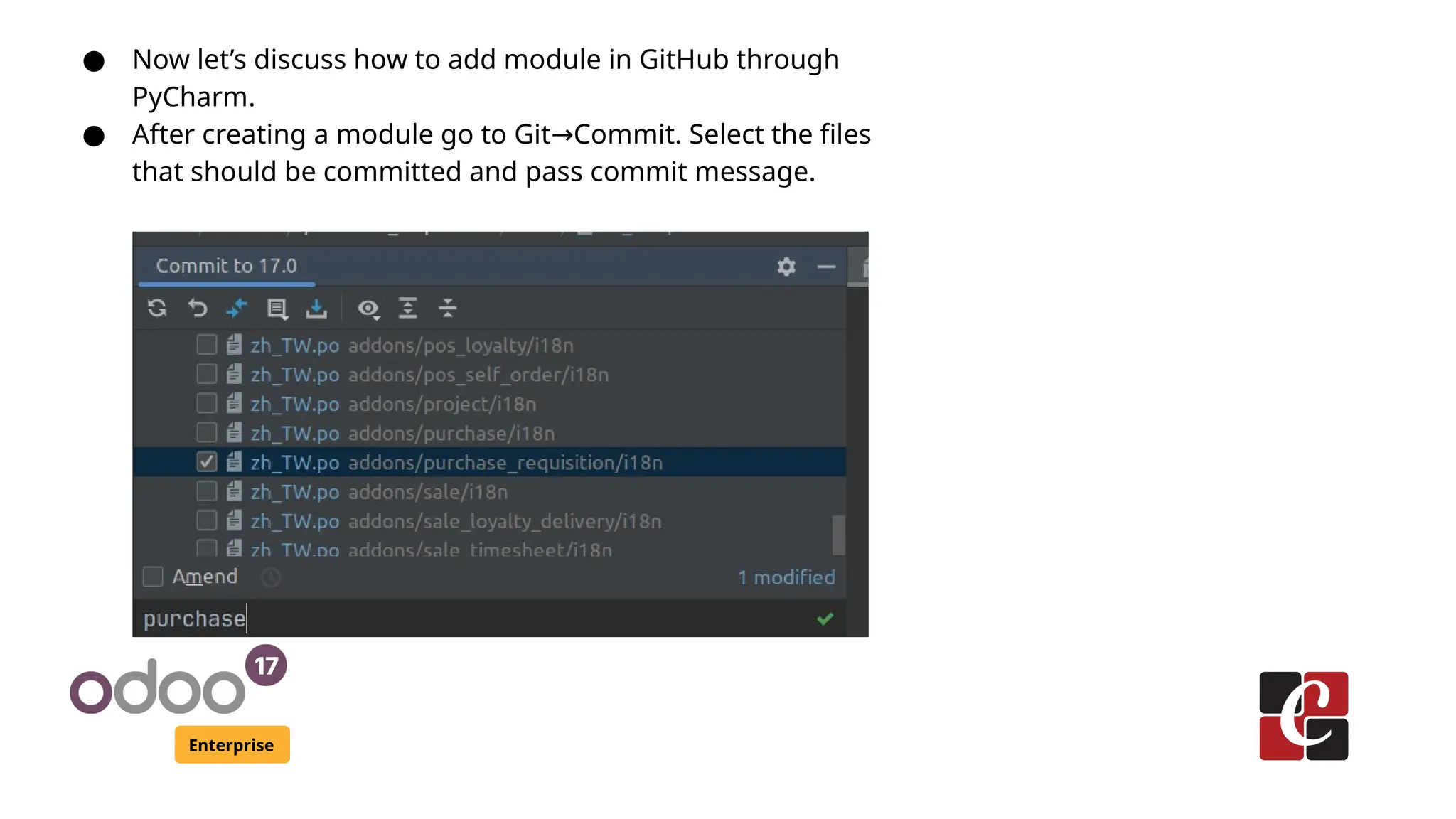Enable the Amend checkbox
1456x819 pixels.
pyautogui.click(x=153, y=577)
